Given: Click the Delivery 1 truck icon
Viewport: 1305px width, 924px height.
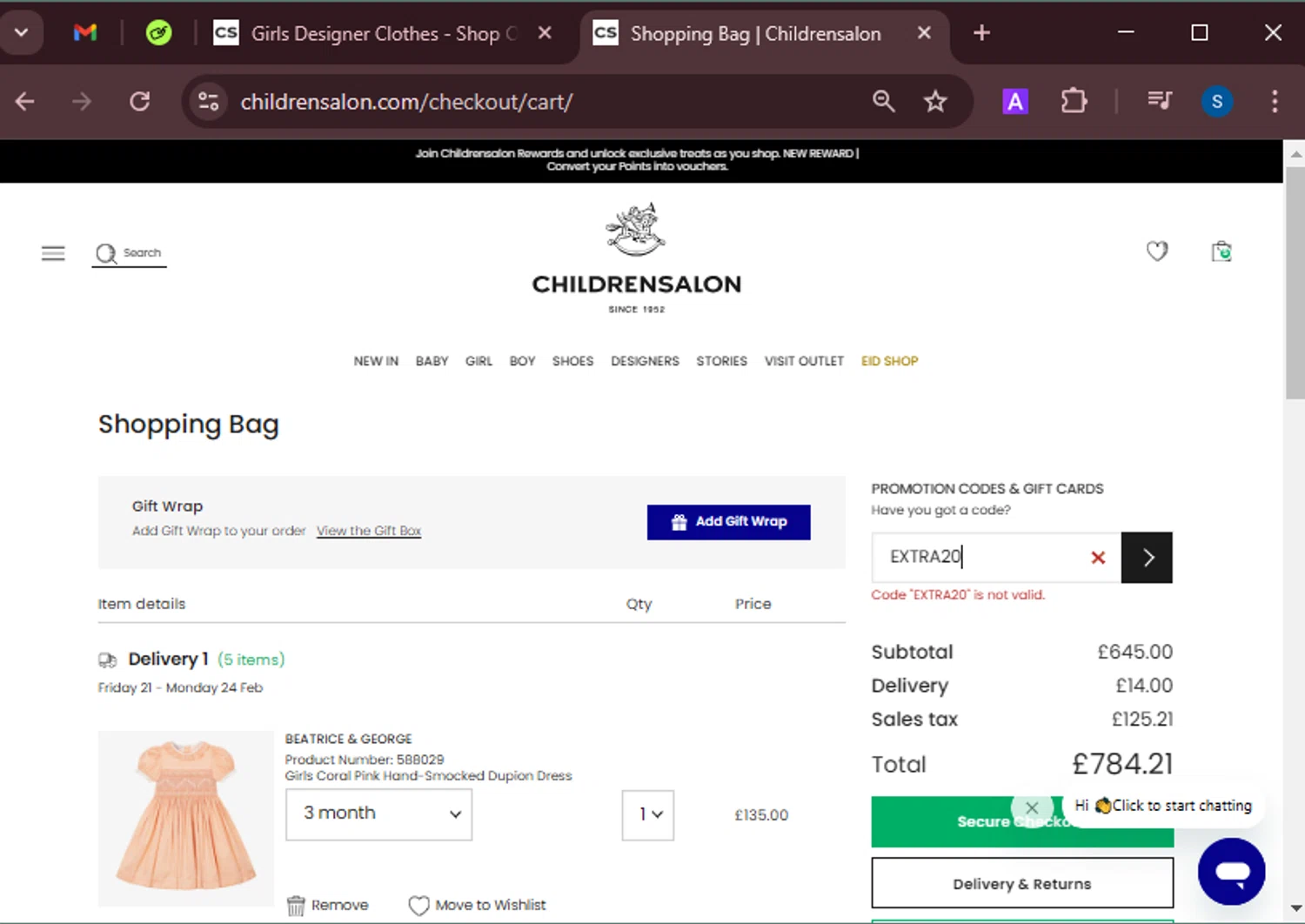Looking at the screenshot, I should click(x=107, y=660).
